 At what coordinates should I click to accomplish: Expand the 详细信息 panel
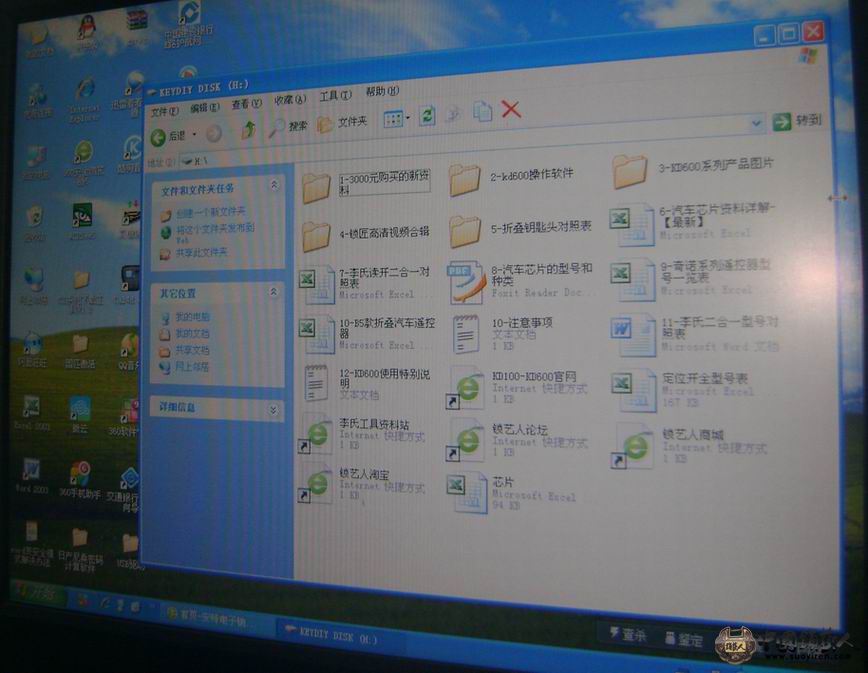pos(273,410)
